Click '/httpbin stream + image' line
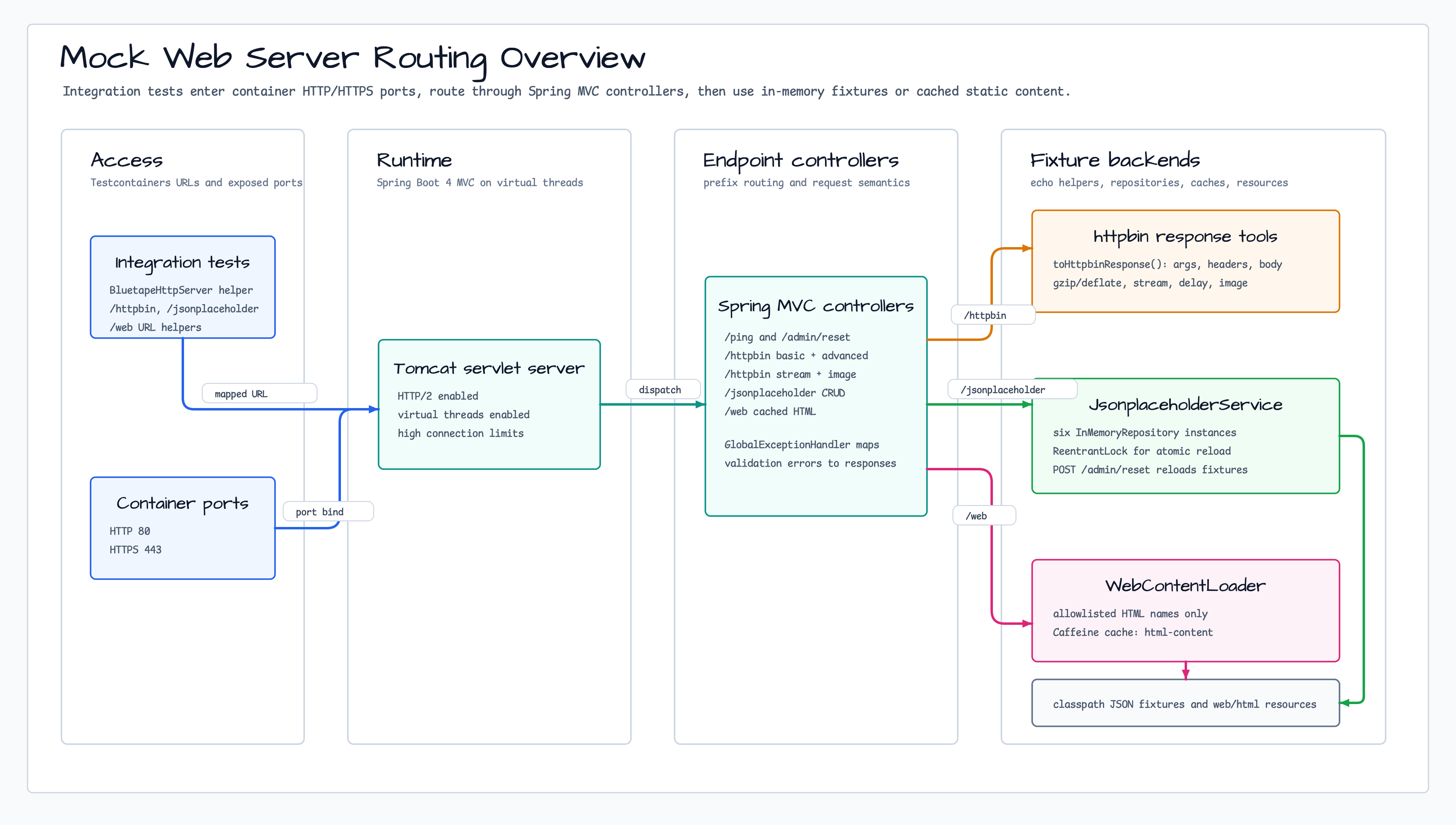The height and width of the screenshot is (825, 1456). tap(790, 374)
